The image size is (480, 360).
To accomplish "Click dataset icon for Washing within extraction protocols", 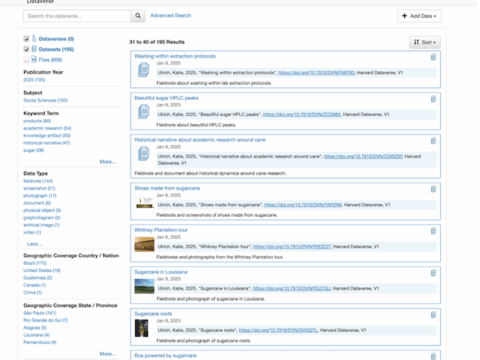I will (144, 70).
